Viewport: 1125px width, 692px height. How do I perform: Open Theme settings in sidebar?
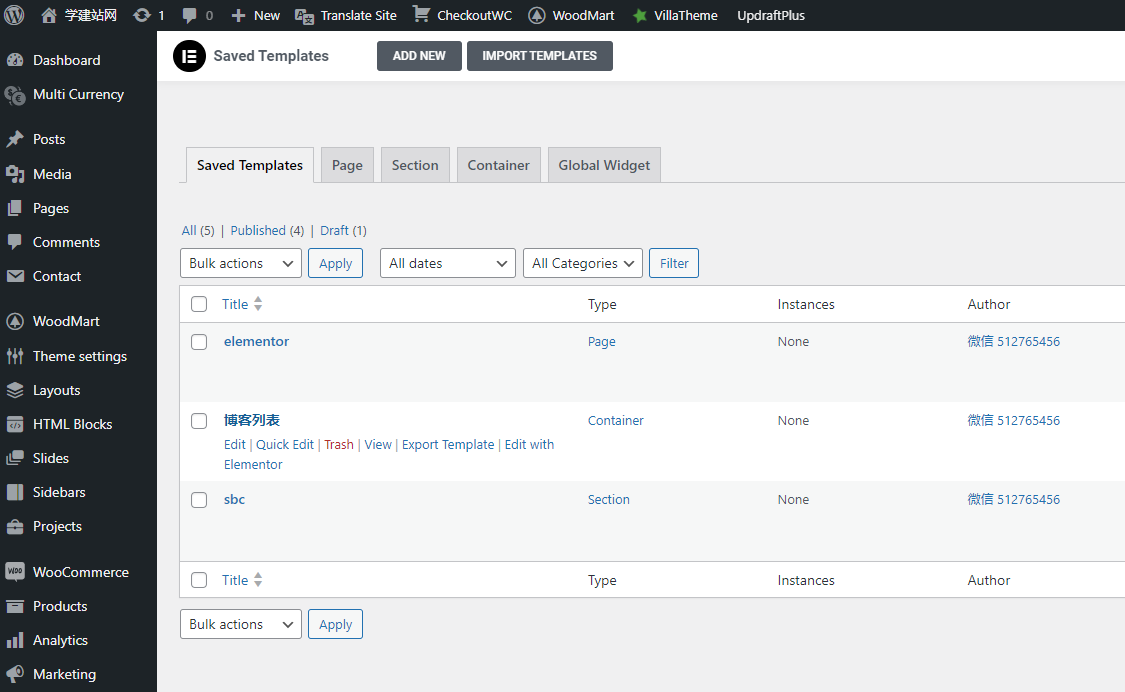pos(79,356)
